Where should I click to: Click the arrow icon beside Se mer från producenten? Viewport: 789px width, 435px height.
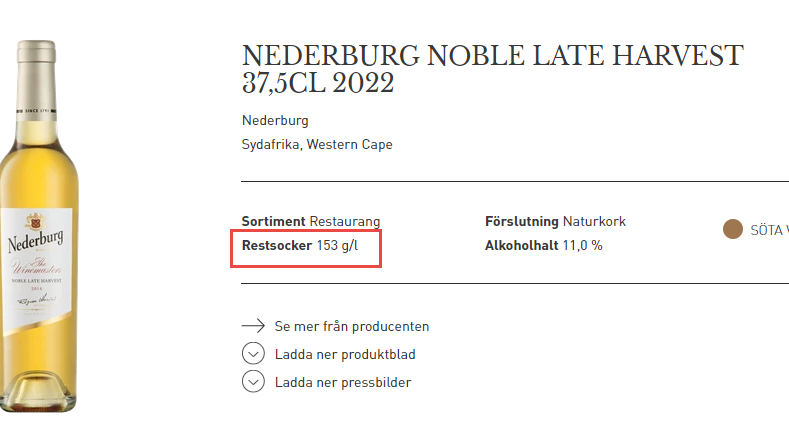pos(253,326)
